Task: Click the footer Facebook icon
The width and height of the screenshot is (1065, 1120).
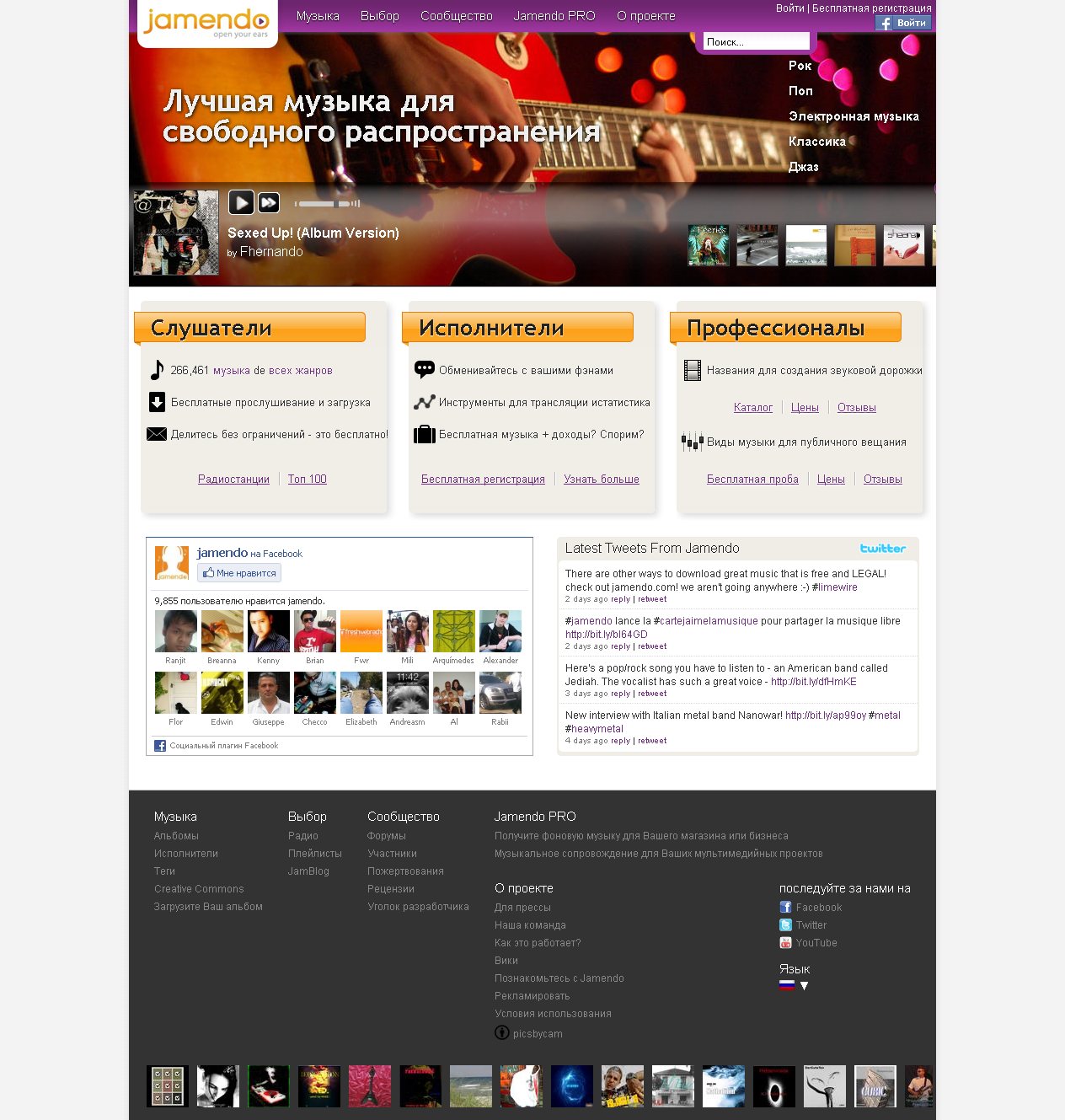Action: (x=785, y=908)
